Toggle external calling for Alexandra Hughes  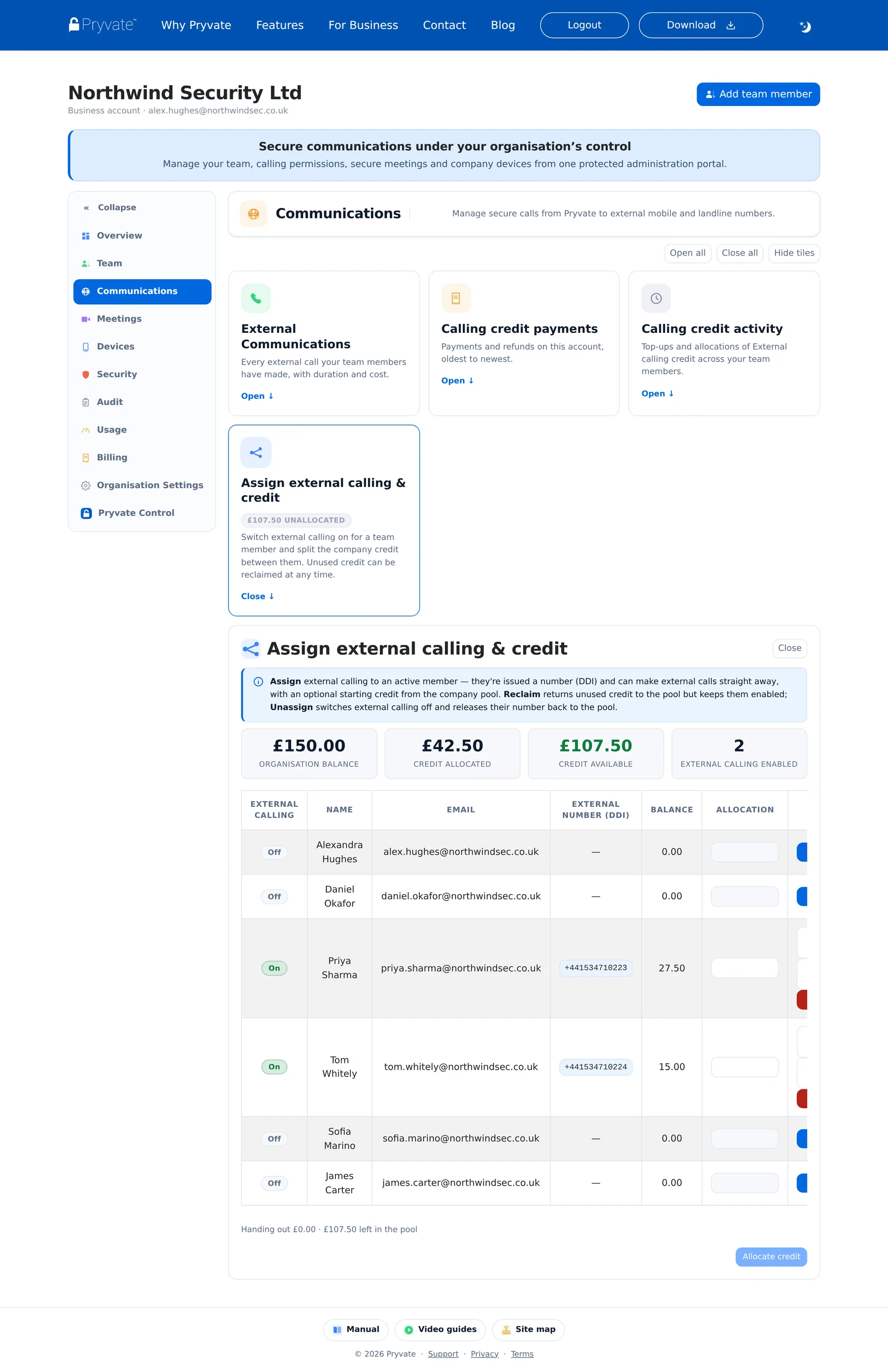[x=274, y=852]
